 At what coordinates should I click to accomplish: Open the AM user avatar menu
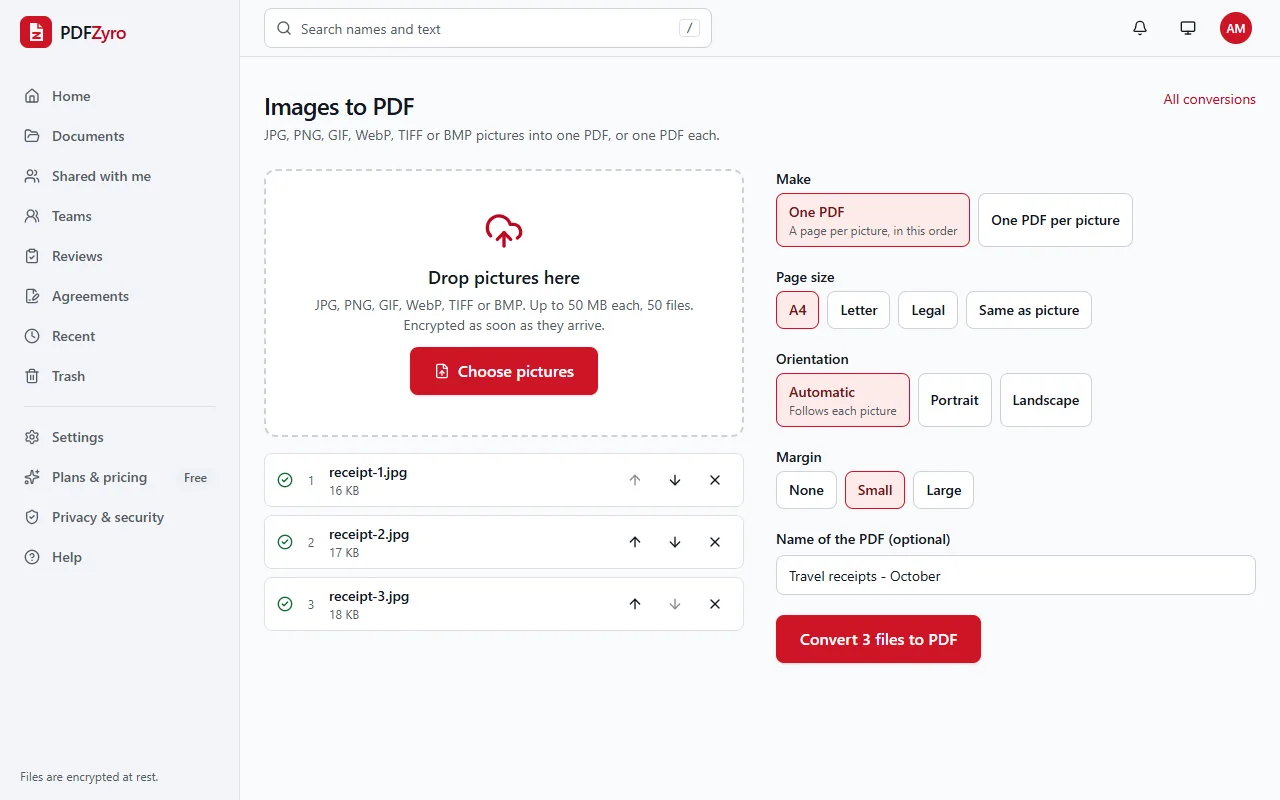(1236, 28)
